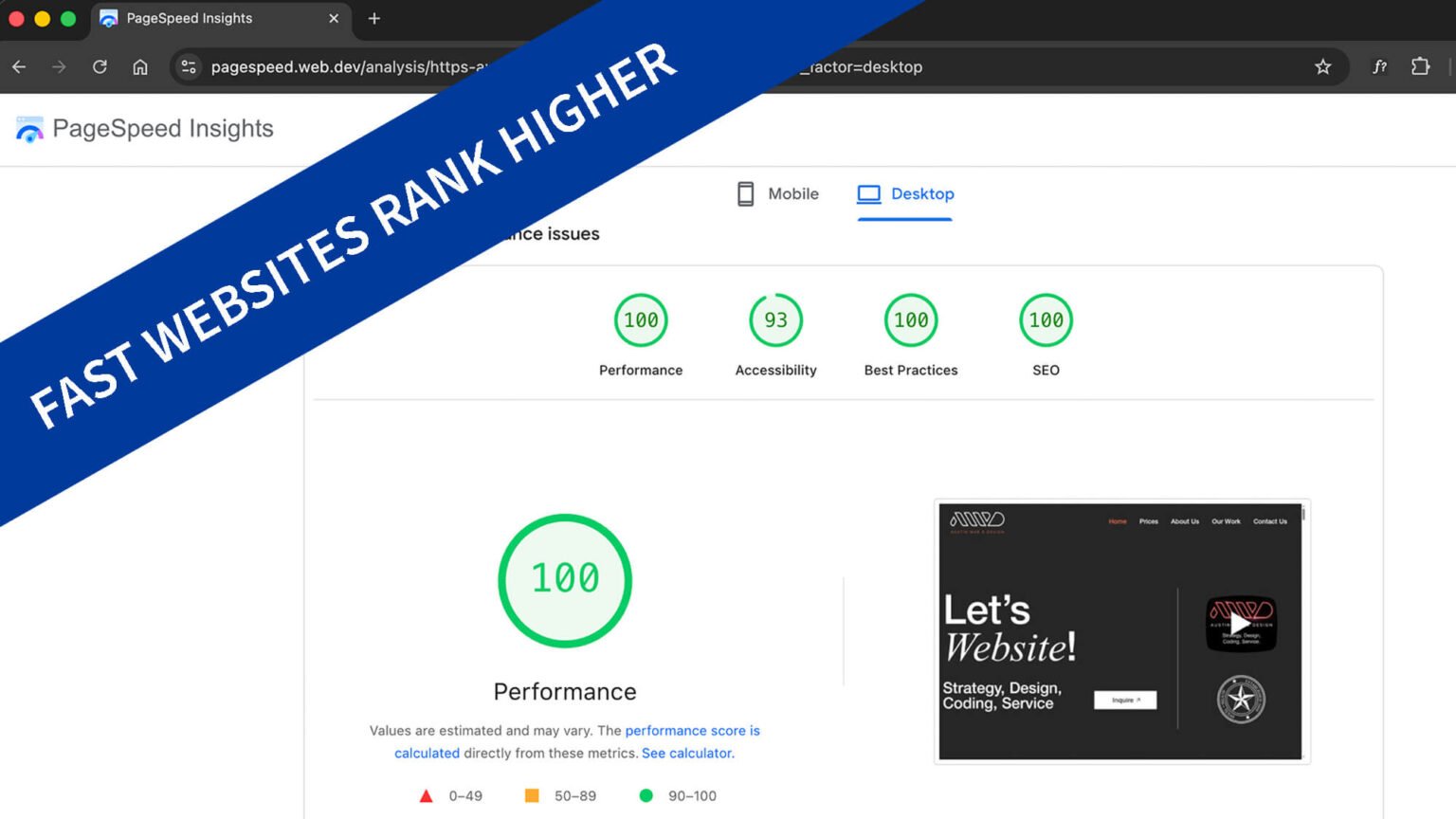1456x819 pixels.
Task: Open the 'performance score is calculated' link
Action: click(693, 730)
